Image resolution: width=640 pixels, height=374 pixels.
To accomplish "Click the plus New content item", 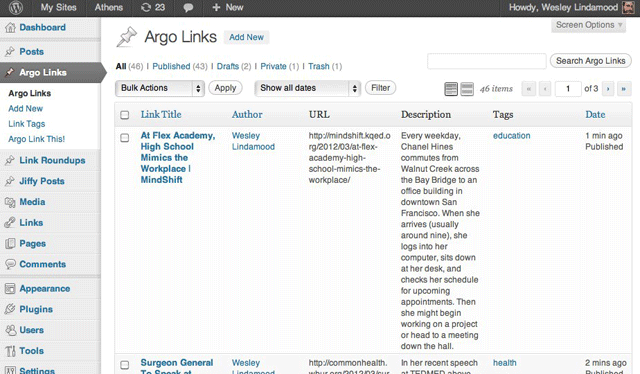I will tap(228, 7).
